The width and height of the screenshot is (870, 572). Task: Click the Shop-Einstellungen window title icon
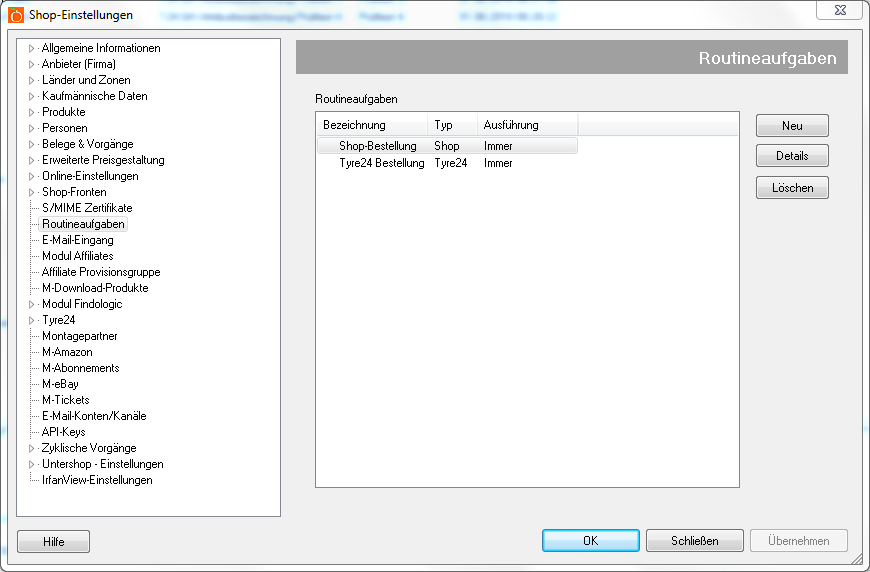pyautogui.click(x=16, y=15)
